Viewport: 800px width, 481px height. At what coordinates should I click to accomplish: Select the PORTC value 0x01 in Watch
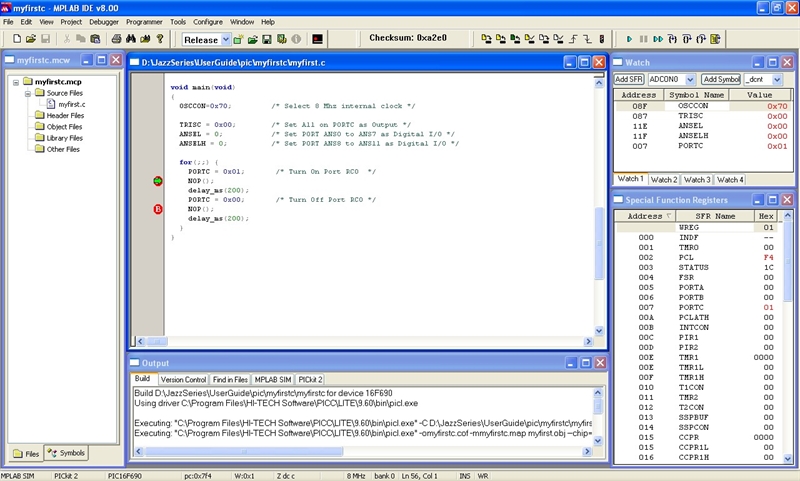pyautogui.click(x=777, y=146)
